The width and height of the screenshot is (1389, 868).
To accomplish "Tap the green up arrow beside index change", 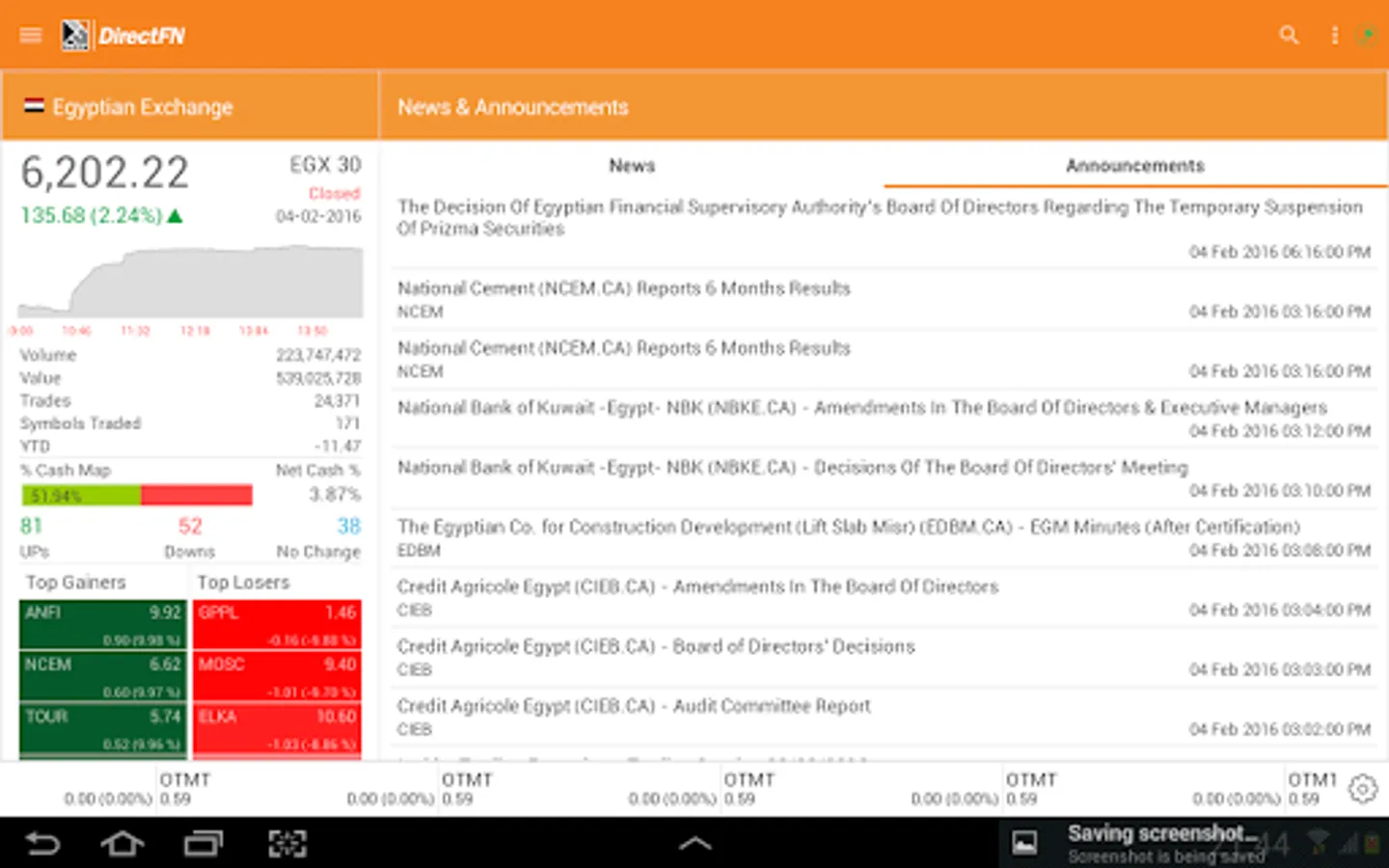I will [175, 216].
